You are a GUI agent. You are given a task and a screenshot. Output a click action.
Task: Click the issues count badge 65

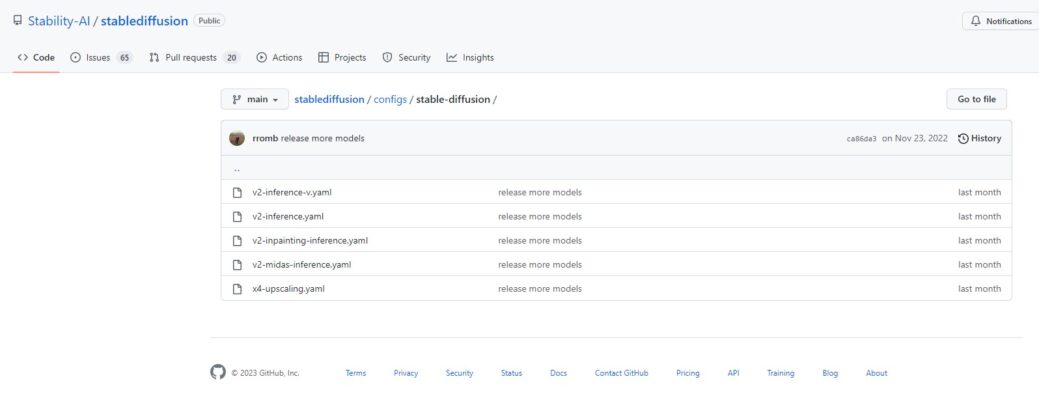[x=124, y=58]
